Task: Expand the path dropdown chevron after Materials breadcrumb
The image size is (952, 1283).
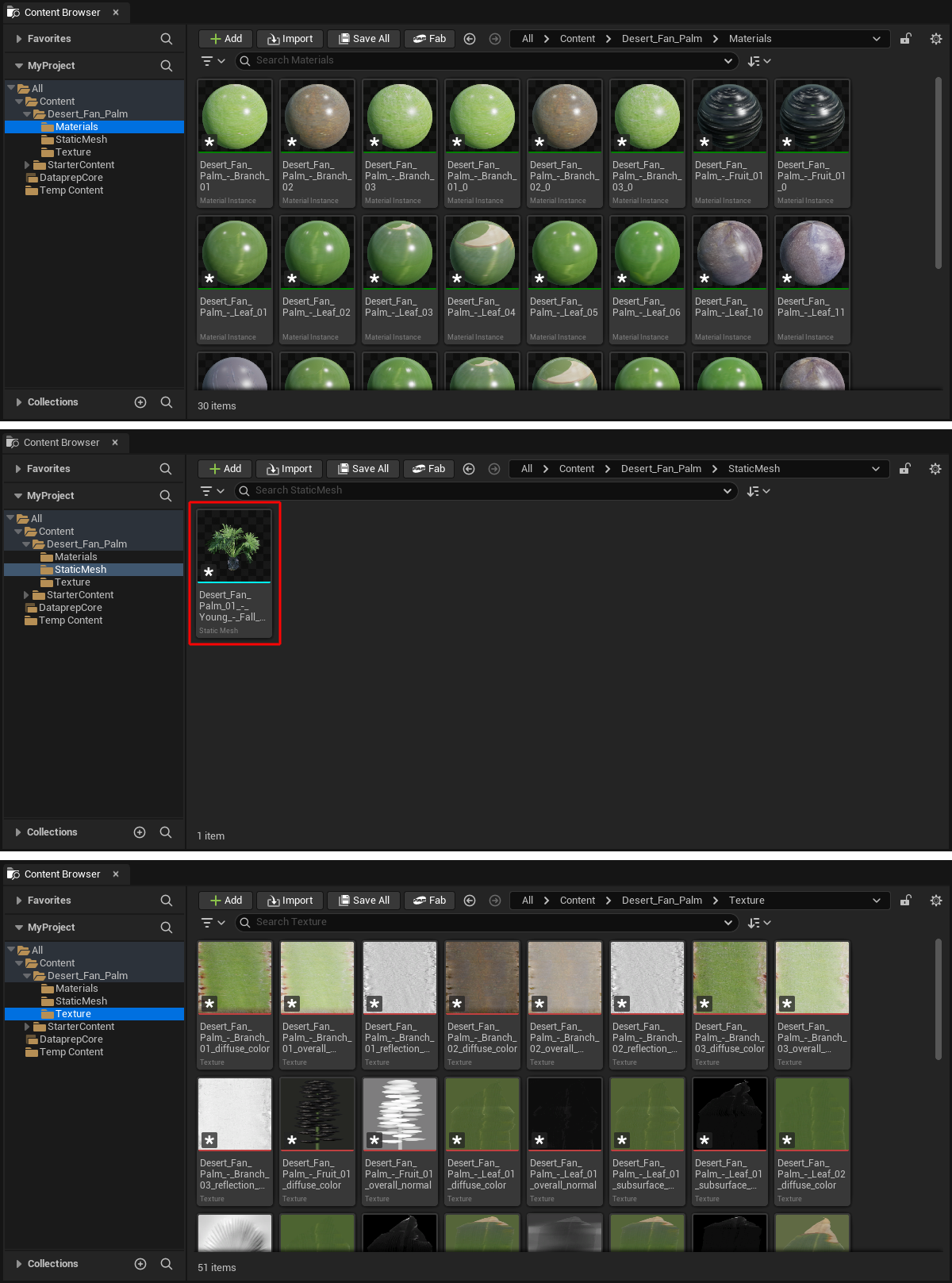Action: coord(877,39)
